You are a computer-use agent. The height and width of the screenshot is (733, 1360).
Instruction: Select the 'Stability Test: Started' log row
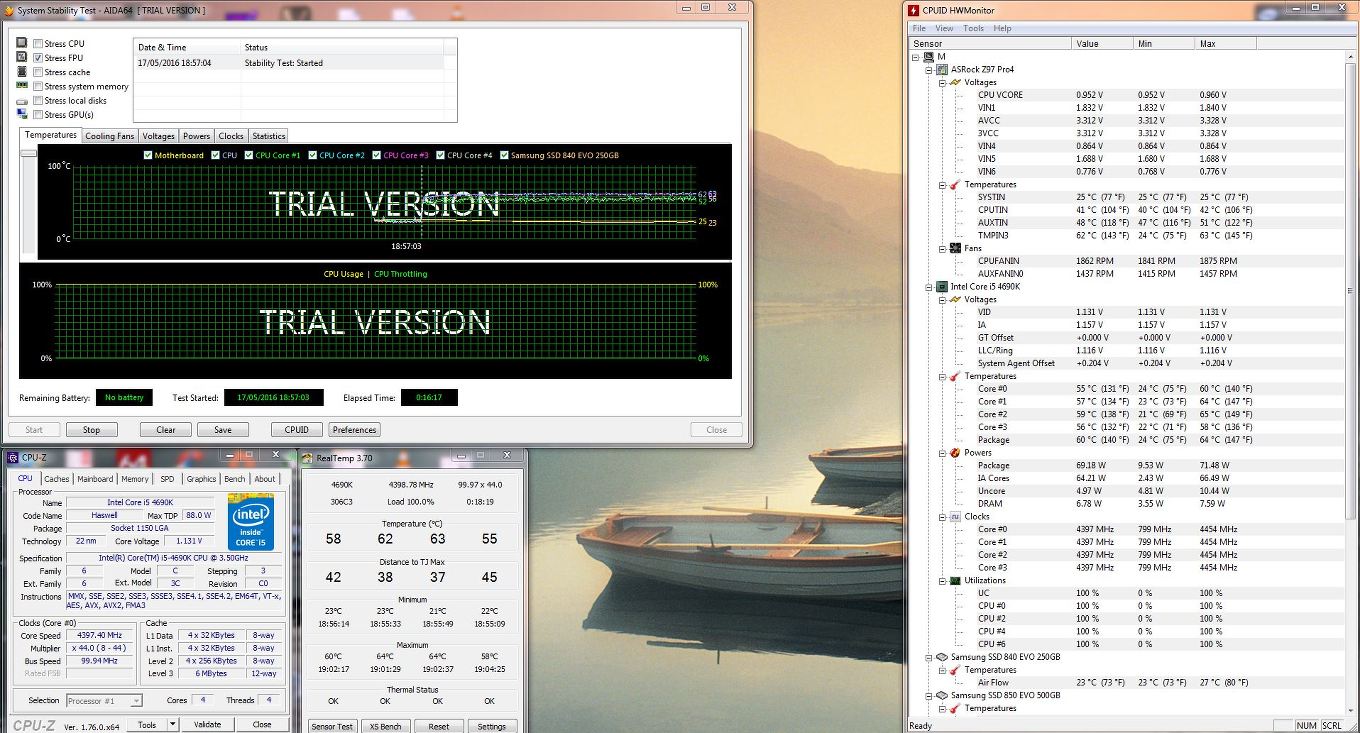point(295,62)
